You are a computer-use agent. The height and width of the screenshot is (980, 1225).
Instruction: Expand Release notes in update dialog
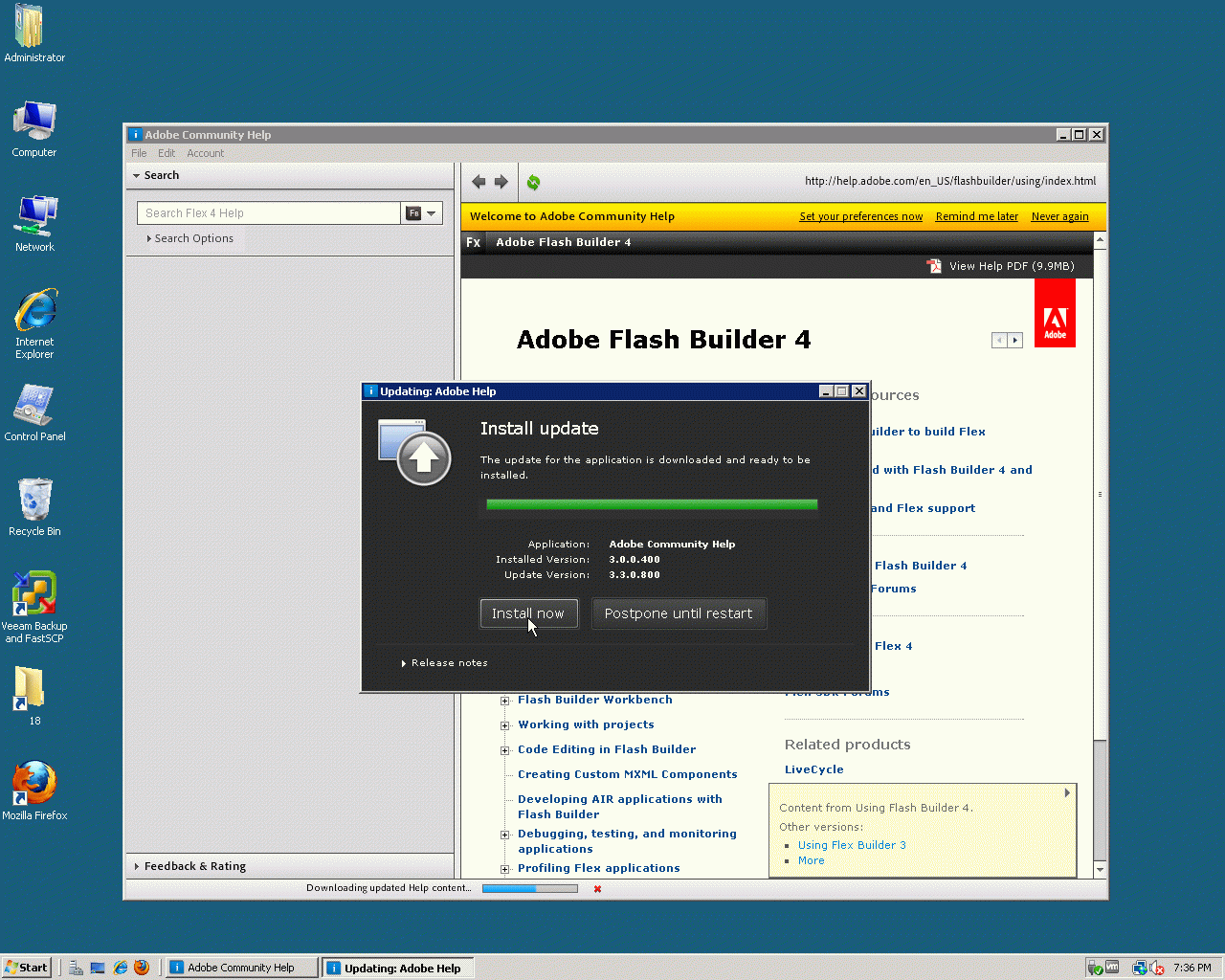pos(444,662)
